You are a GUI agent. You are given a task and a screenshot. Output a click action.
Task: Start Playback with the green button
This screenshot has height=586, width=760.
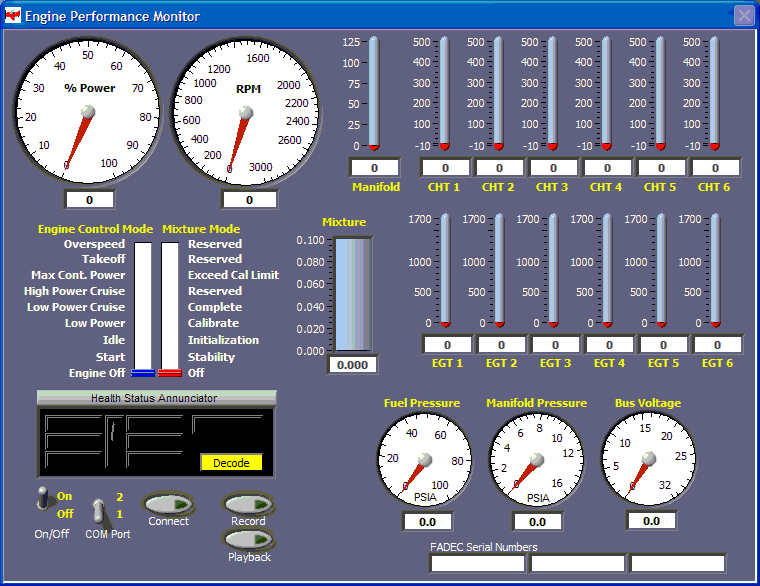coord(248,539)
